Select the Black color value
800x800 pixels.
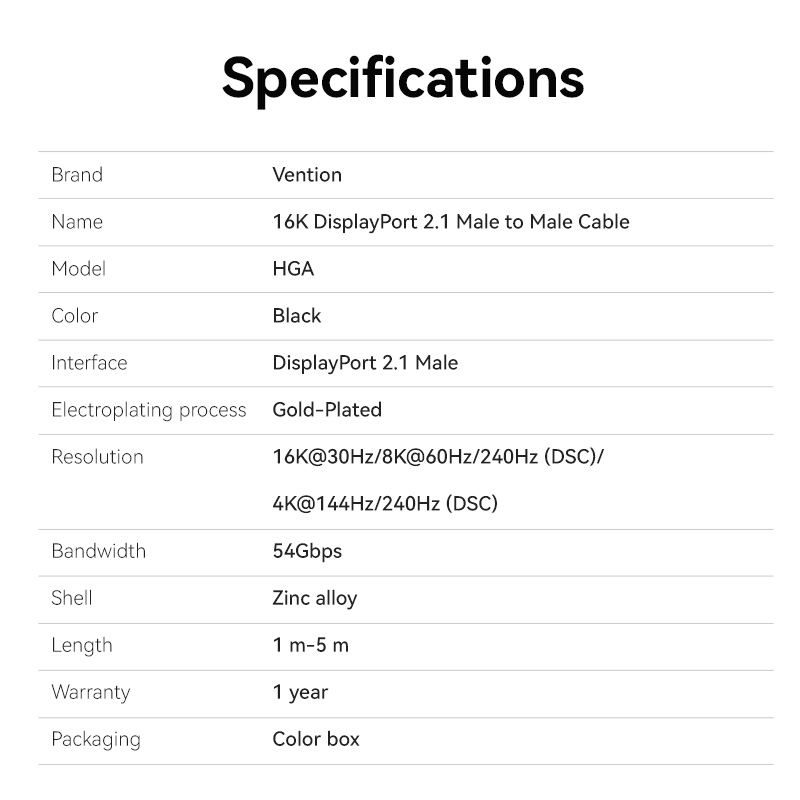click(x=297, y=316)
